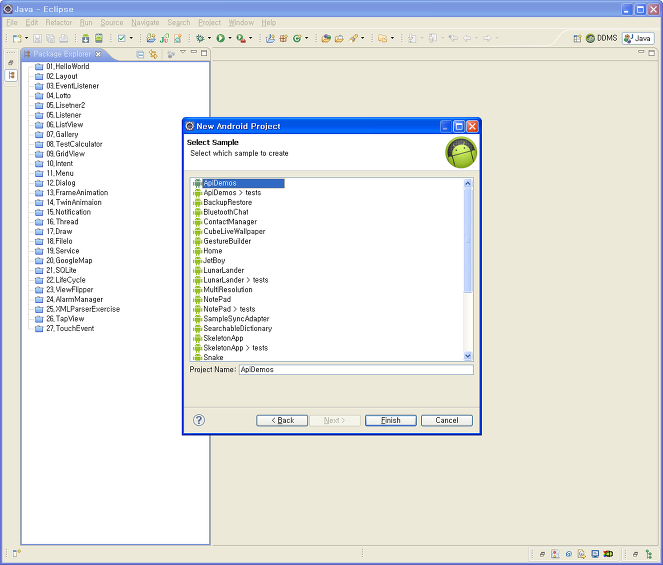Open the New wizard dropdown arrow
663x565 pixels.
(26, 38)
